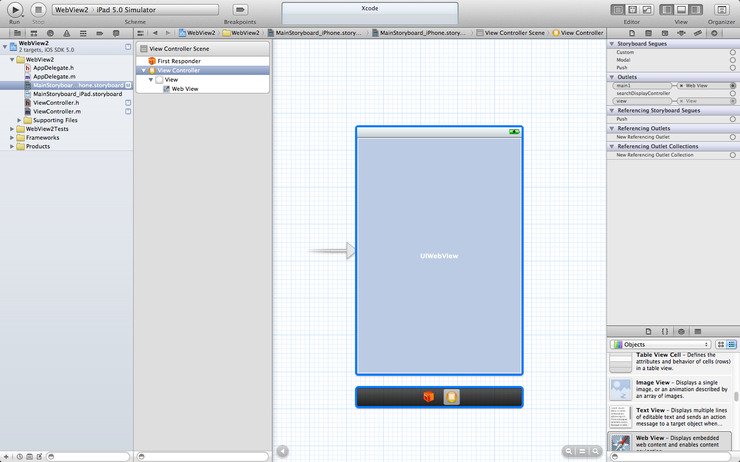Screen dimensions: 740x462
Task: Show the Media library
Action: (698, 331)
